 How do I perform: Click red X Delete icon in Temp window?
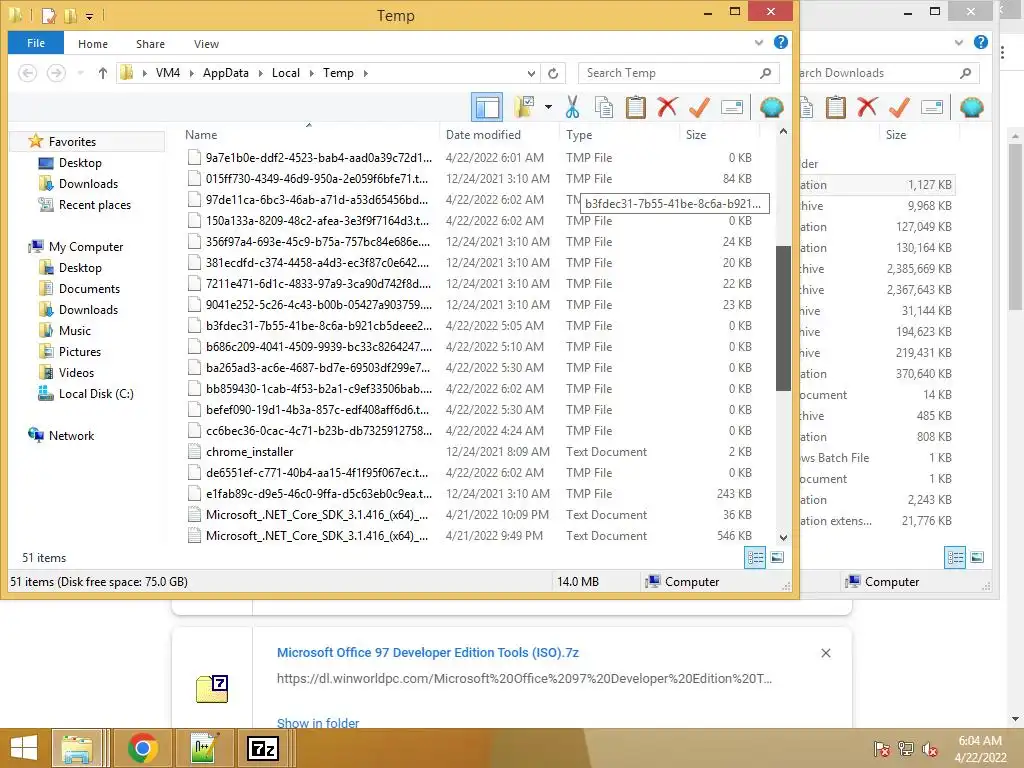pos(667,107)
